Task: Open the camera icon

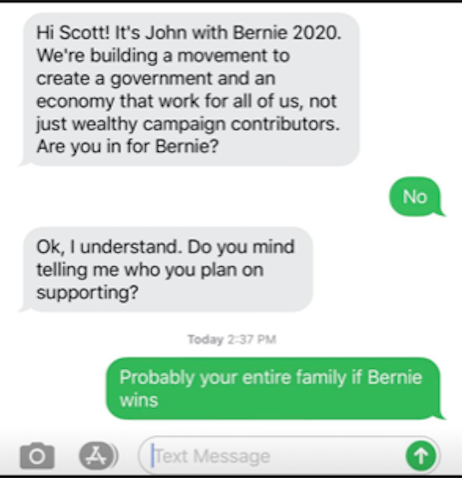Action: 37,456
